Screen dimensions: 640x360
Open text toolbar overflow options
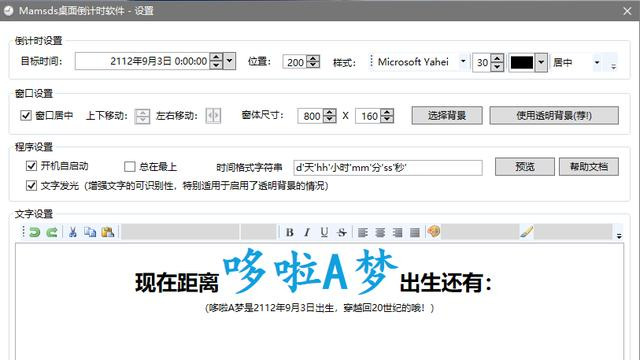pos(619,236)
